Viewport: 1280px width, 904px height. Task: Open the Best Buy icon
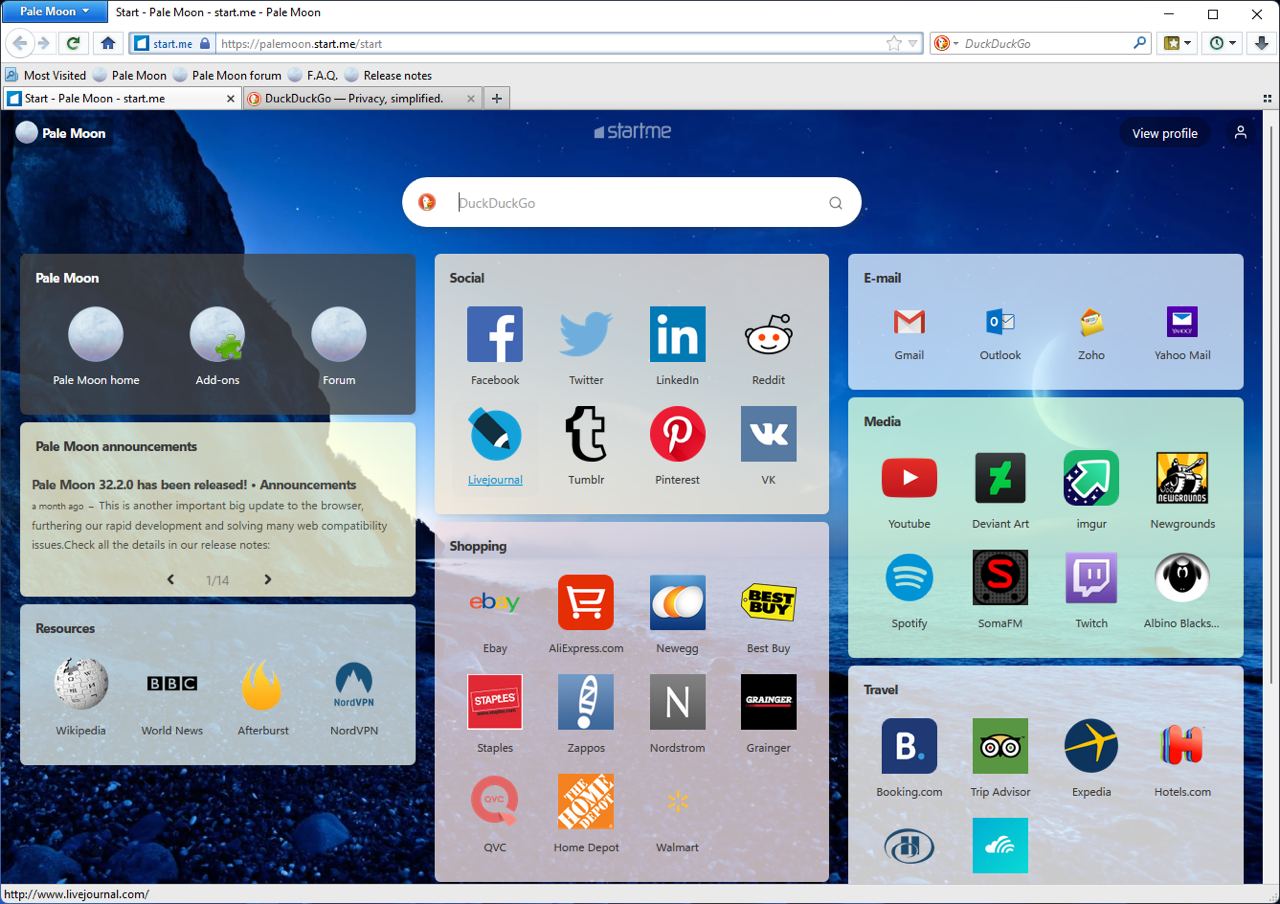(x=768, y=602)
